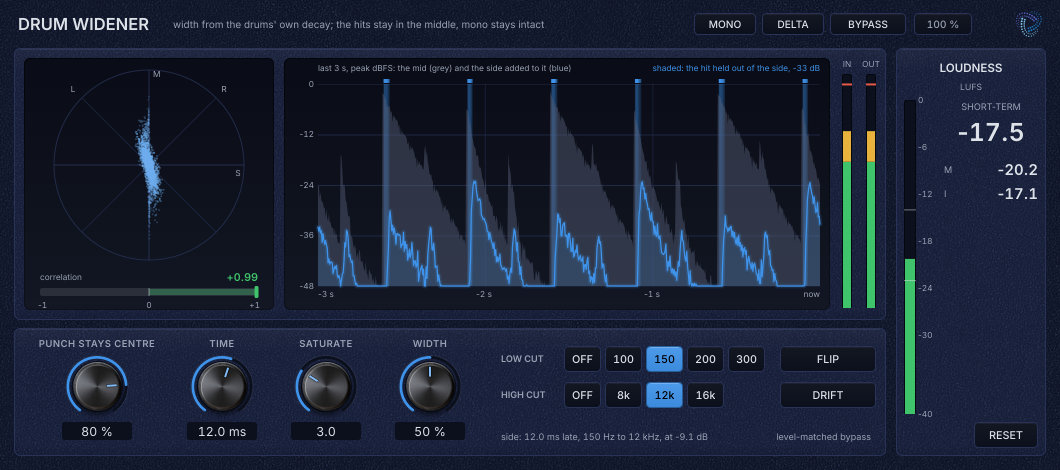Image resolution: width=1060 pixels, height=470 pixels.
Task: Click RESET in the loudness panel
Action: coord(1005,435)
